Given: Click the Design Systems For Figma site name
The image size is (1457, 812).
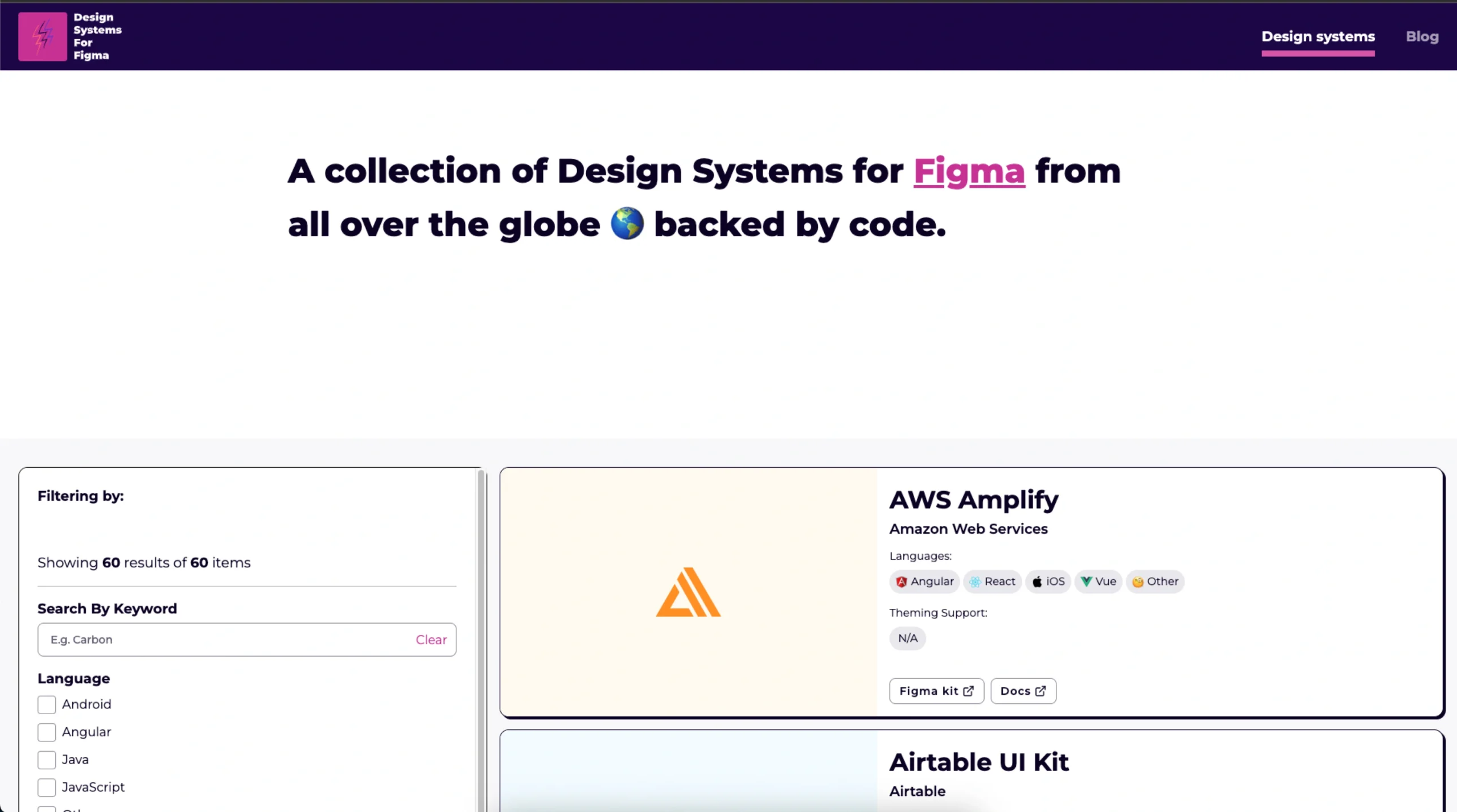Looking at the screenshot, I should (97, 36).
